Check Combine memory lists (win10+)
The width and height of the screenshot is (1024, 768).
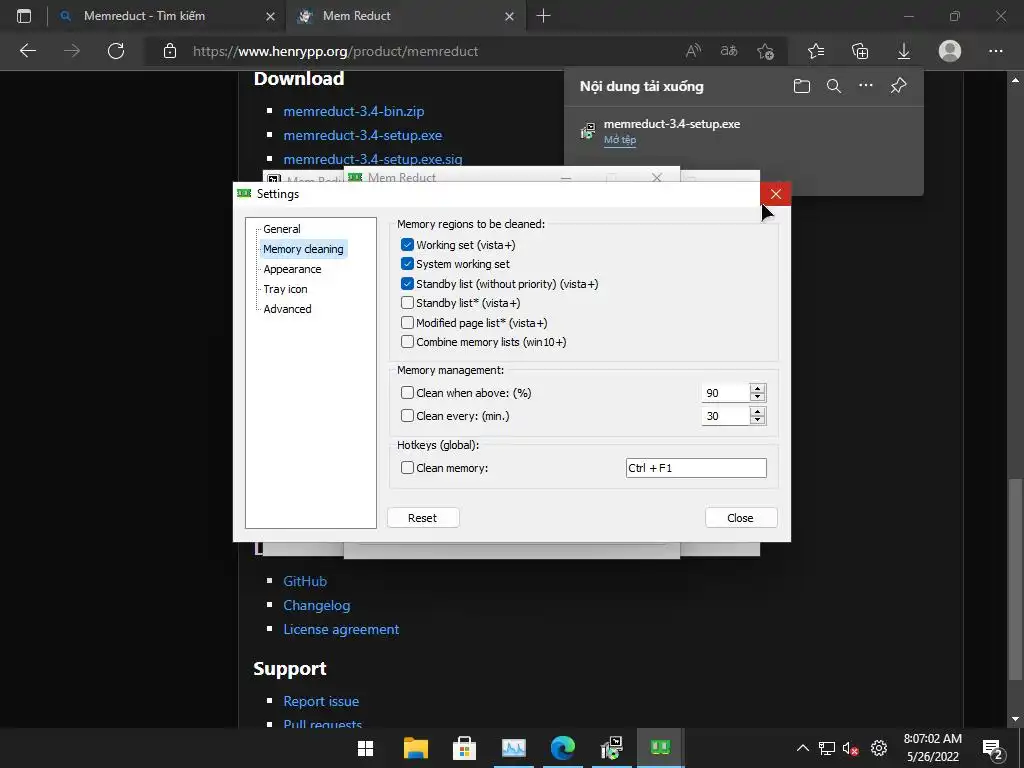coord(407,342)
